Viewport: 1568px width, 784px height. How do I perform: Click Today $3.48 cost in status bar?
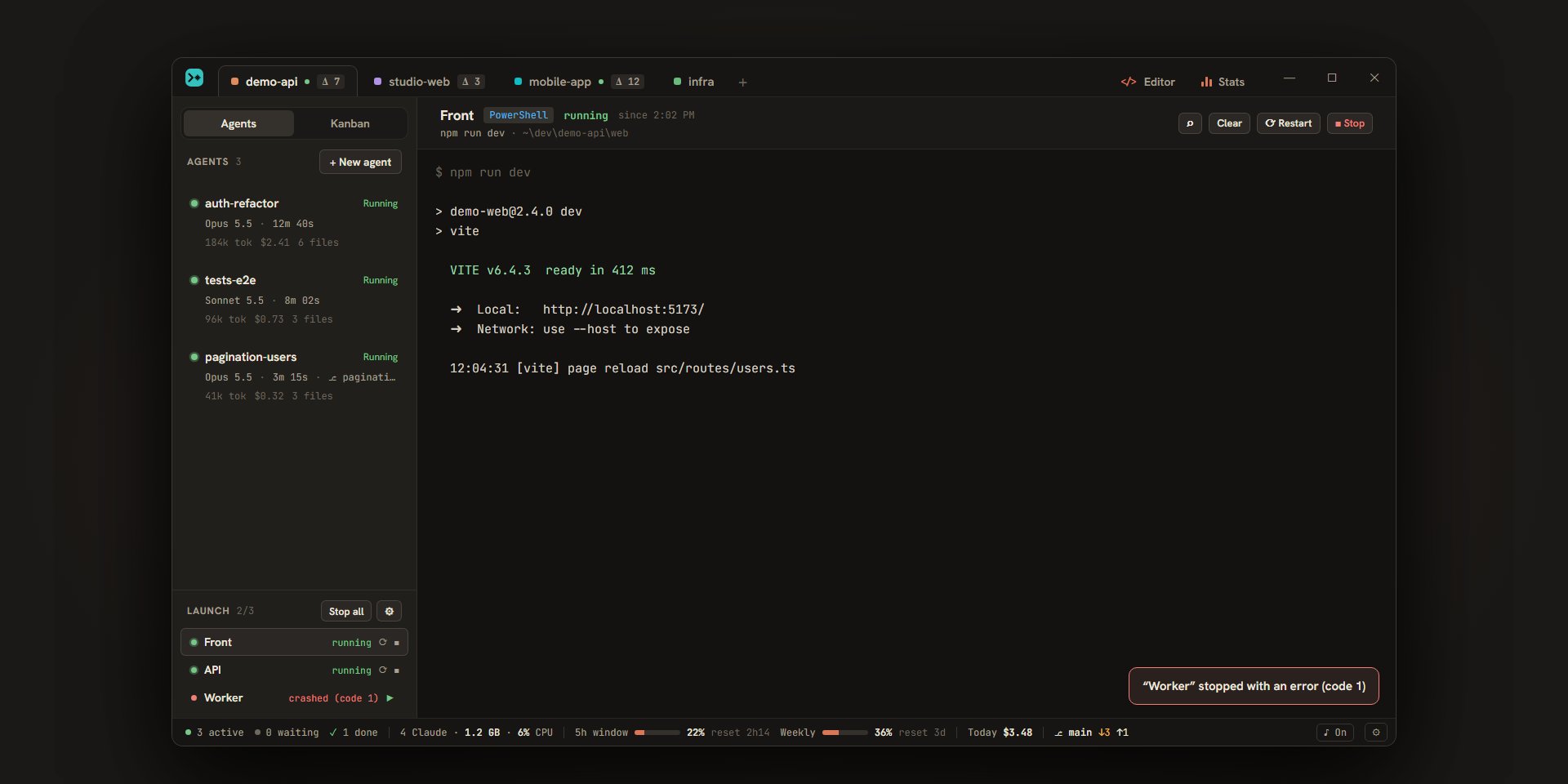[x=1000, y=733]
